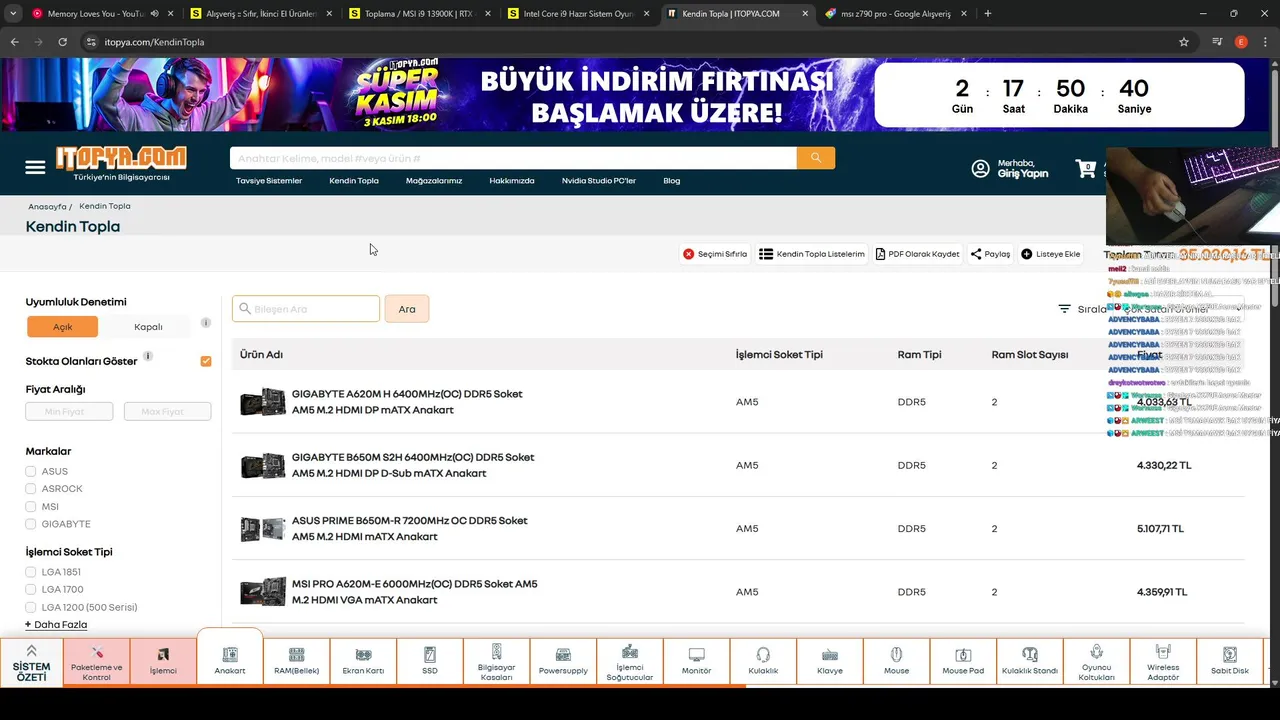The image size is (1280, 720).
Task: Open the user account icon
Action: [981, 168]
